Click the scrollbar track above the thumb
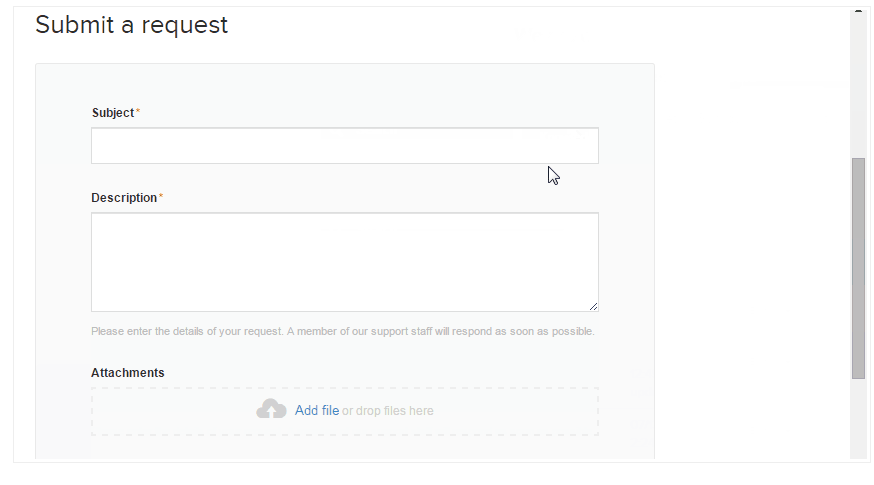Viewport: 874px width, 485px height. pos(858,86)
